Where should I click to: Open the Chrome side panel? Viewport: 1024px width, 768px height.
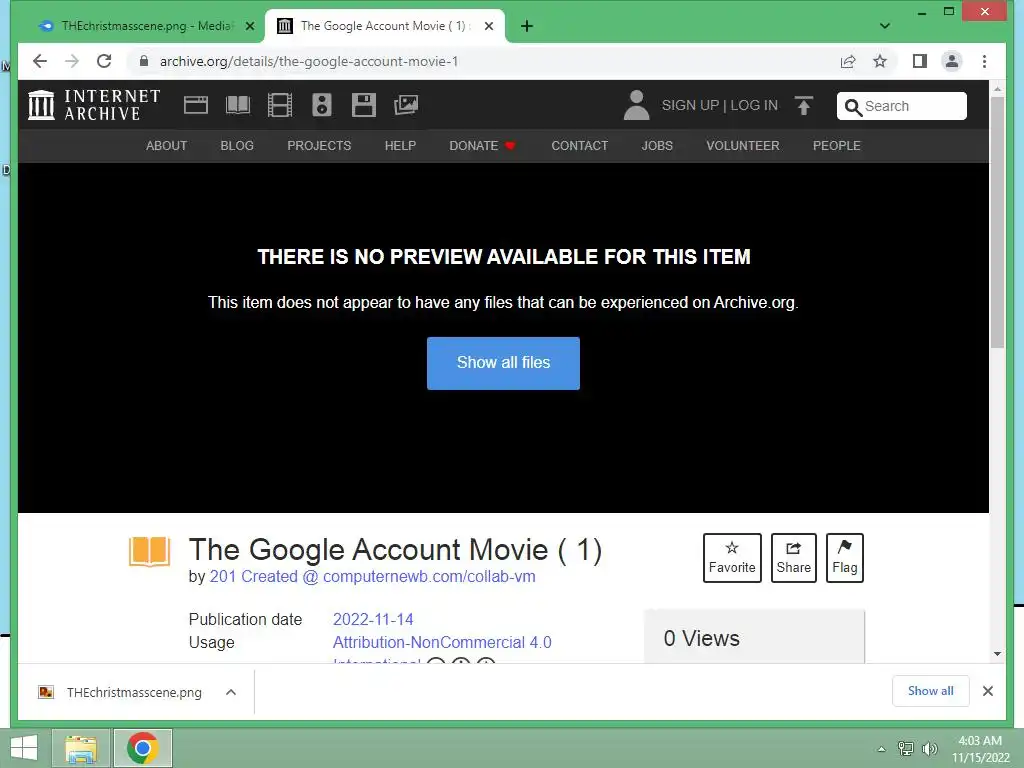coord(920,61)
